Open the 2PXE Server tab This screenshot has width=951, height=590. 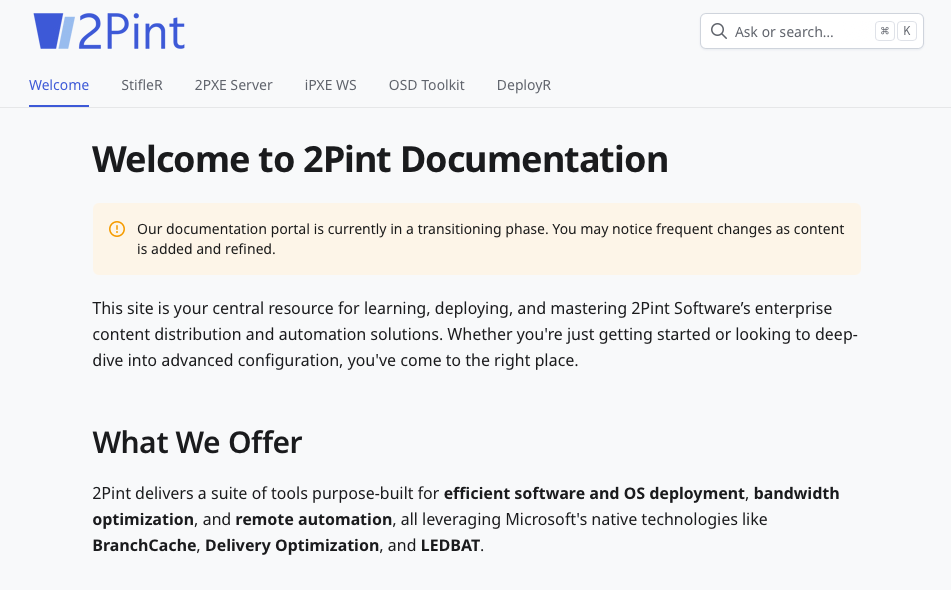tap(234, 85)
